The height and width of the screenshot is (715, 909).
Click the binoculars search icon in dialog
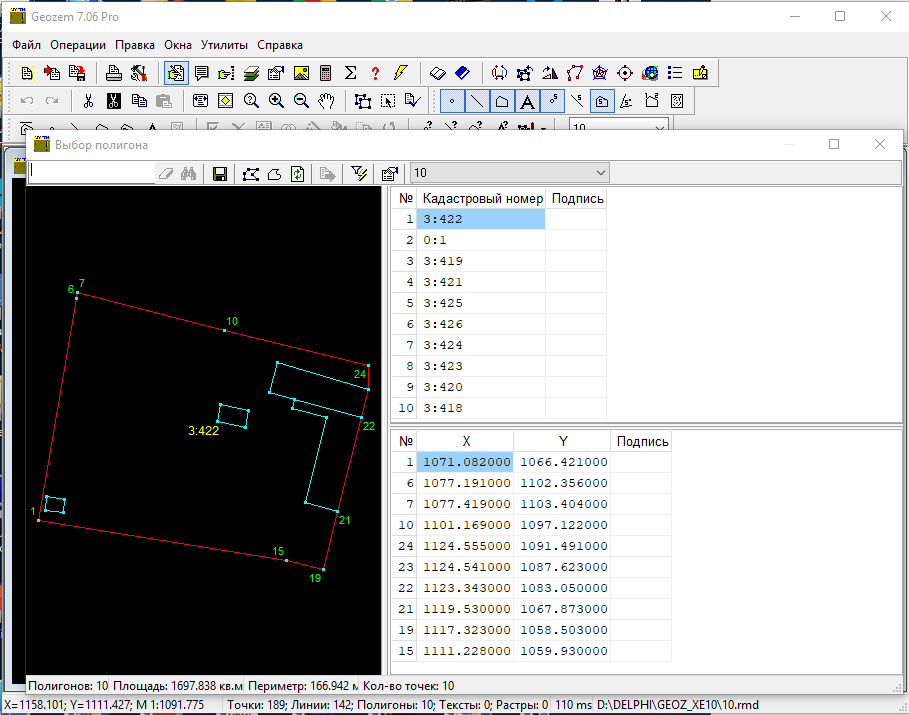(x=188, y=173)
